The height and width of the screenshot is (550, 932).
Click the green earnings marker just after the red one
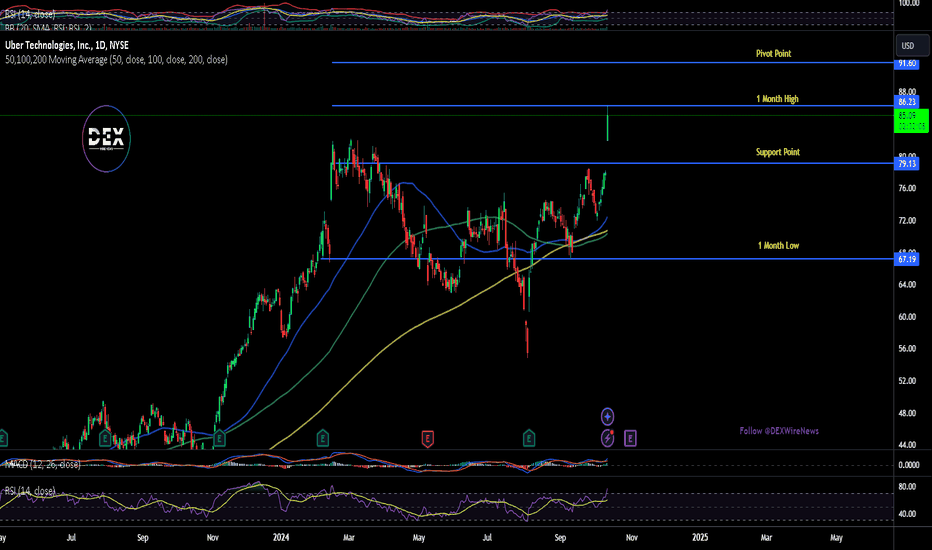[528, 439]
